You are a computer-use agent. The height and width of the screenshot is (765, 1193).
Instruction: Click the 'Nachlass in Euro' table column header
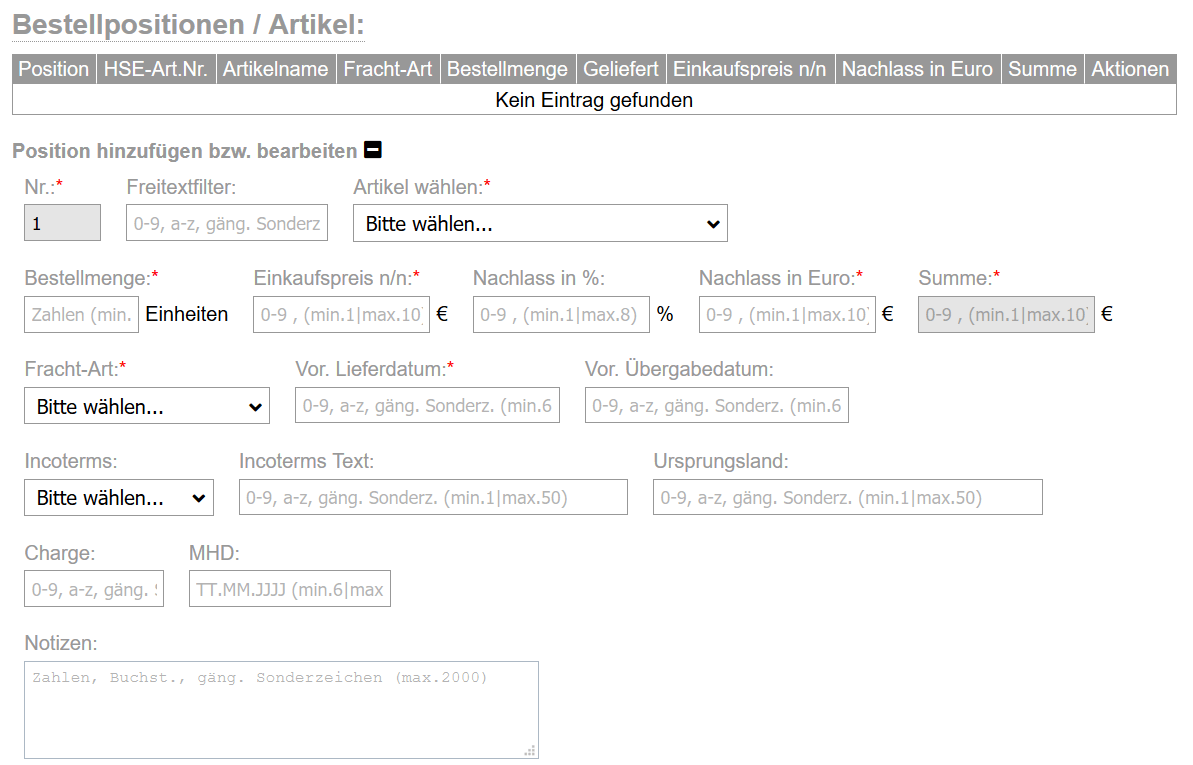pyautogui.click(x=918, y=69)
